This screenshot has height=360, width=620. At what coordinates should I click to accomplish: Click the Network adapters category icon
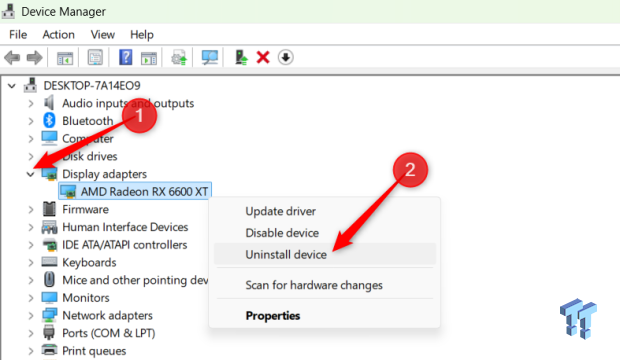click(49, 315)
